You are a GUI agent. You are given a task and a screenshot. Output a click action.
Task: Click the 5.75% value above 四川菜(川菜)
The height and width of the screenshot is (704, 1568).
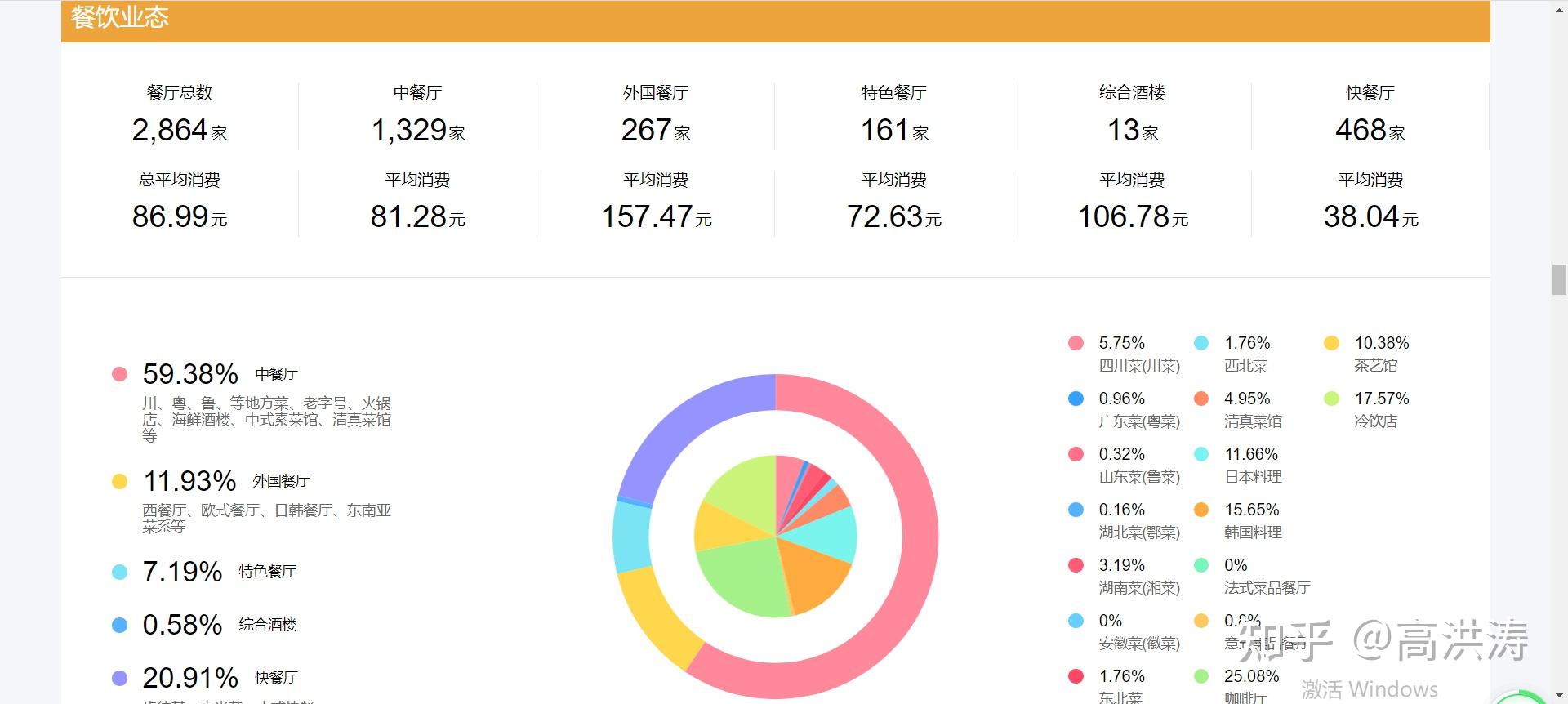[1122, 343]
